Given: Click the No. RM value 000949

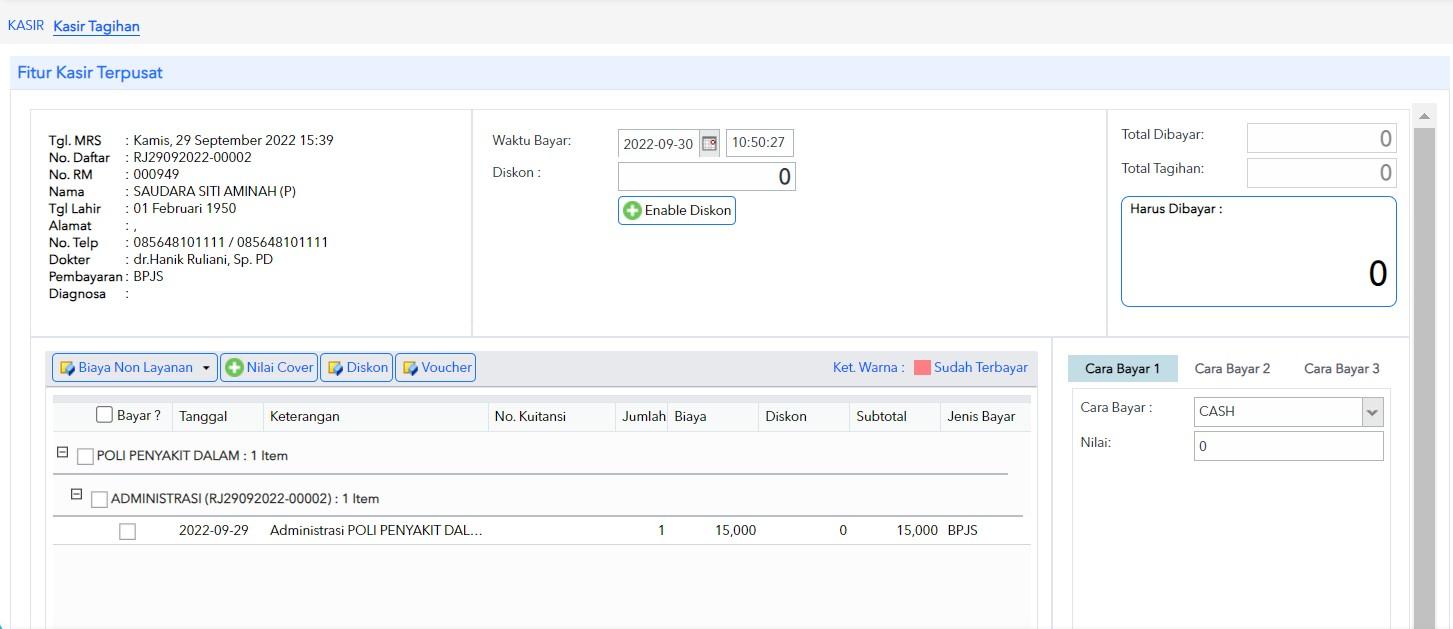Looking at the screenshot, I should click(157, 174).
